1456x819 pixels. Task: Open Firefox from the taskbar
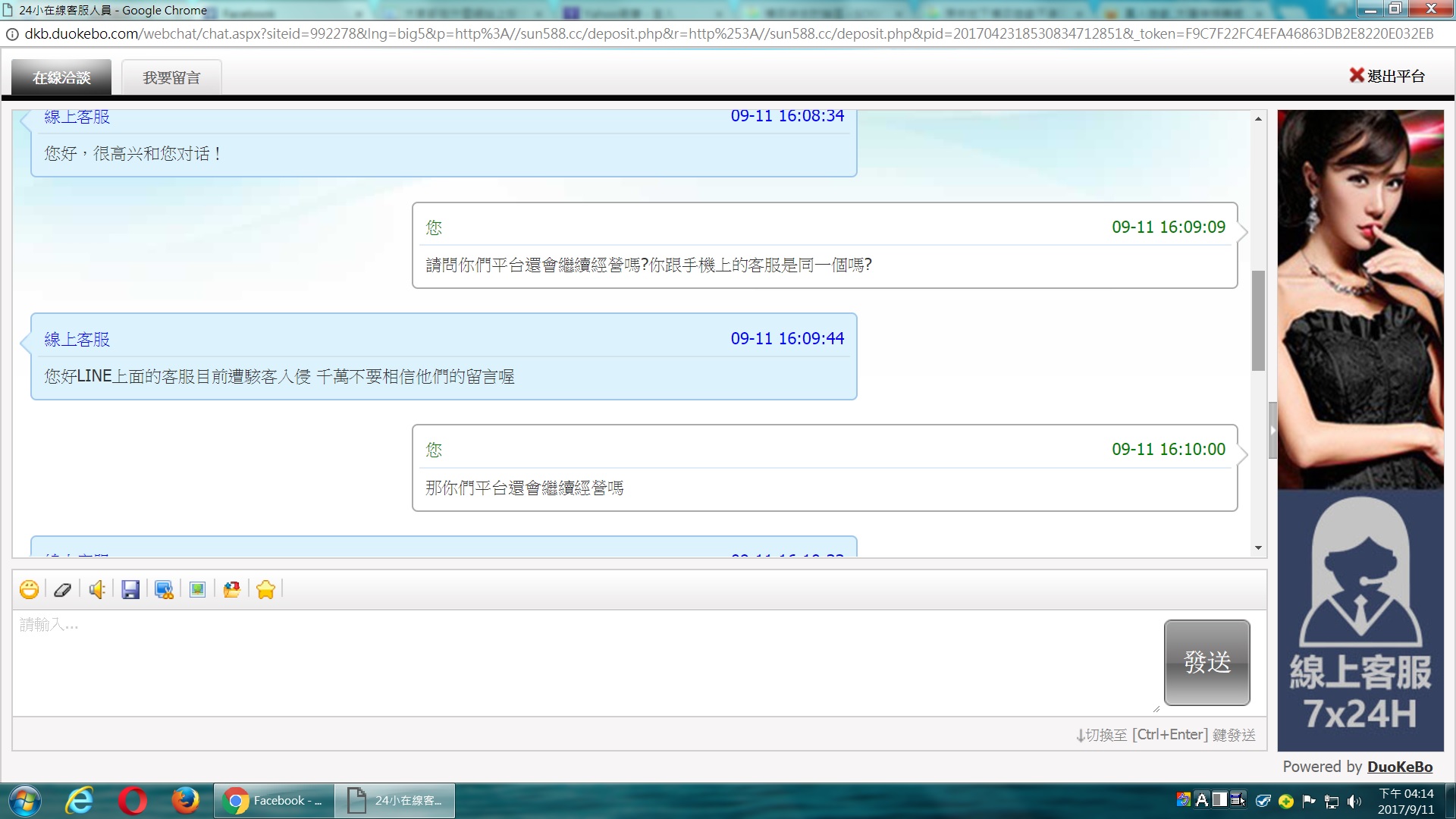[x=184, y=801]
